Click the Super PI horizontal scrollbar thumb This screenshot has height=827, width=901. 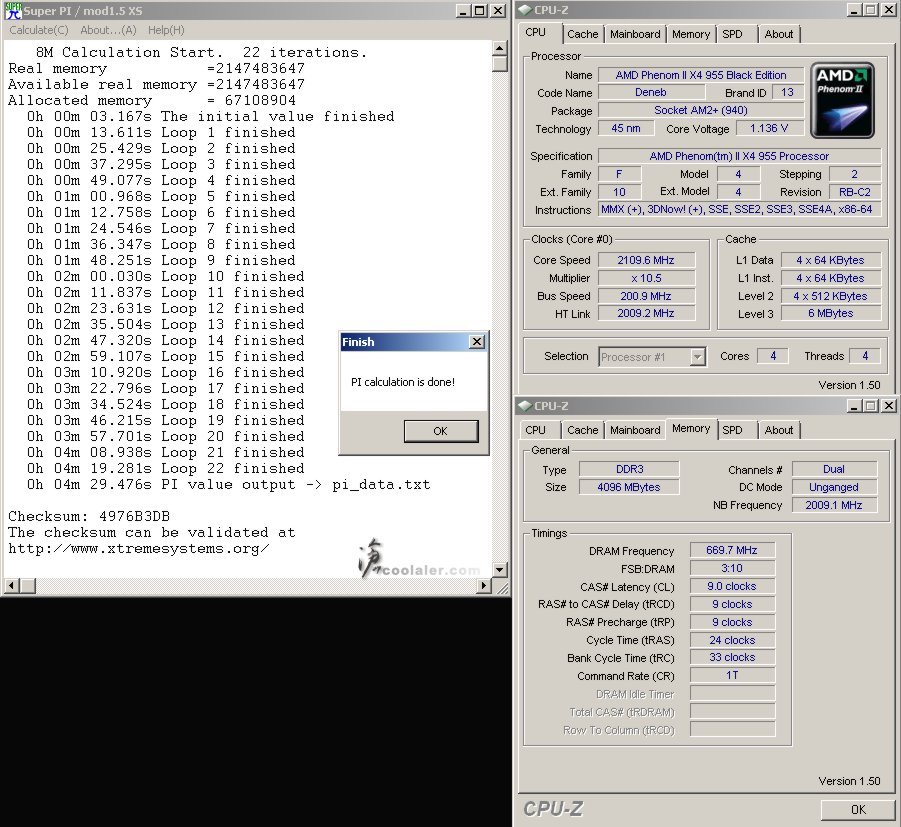pyautogui.click(x=28, y=586)
